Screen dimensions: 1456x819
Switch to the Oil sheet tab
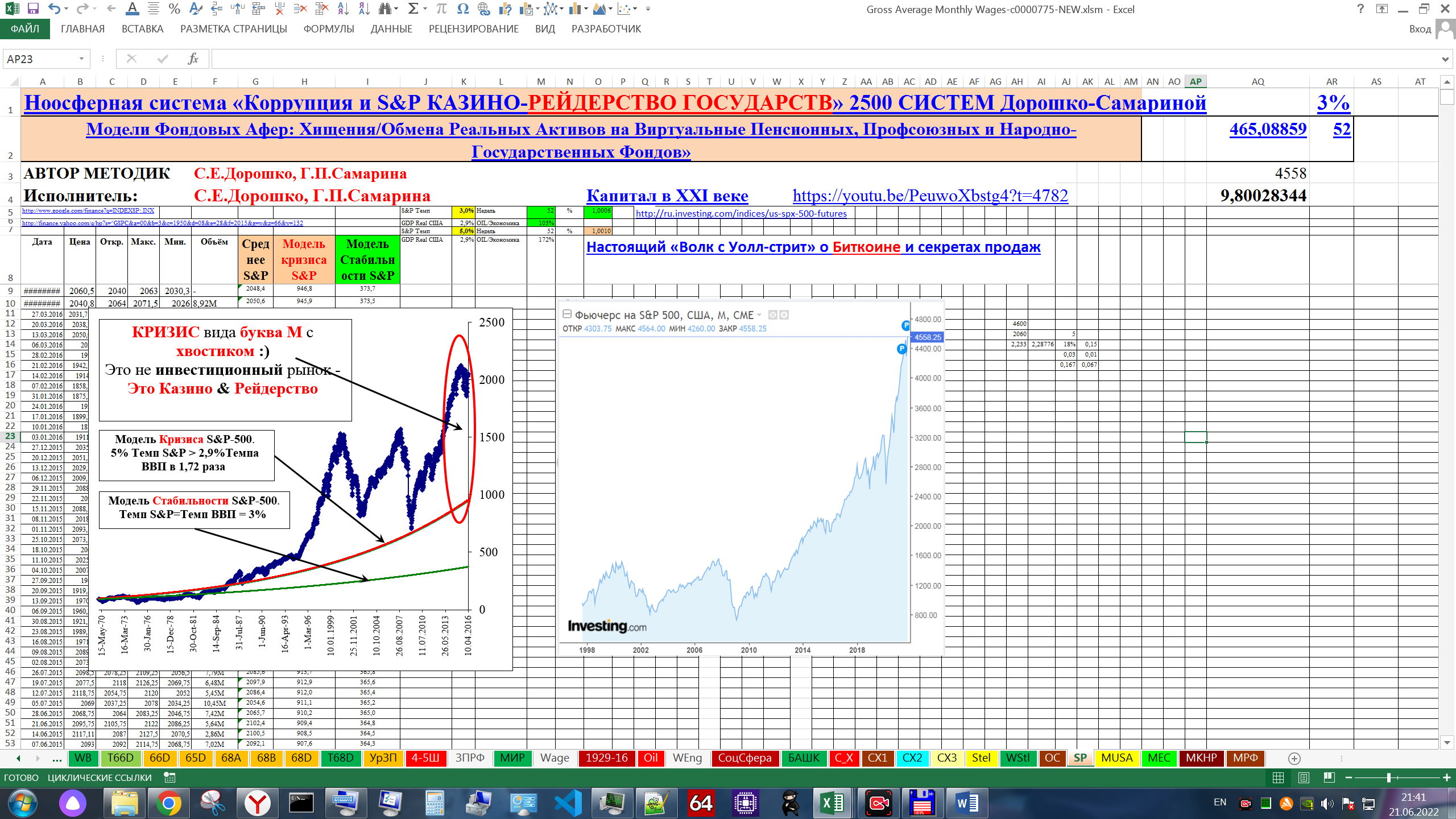[650, 758]
